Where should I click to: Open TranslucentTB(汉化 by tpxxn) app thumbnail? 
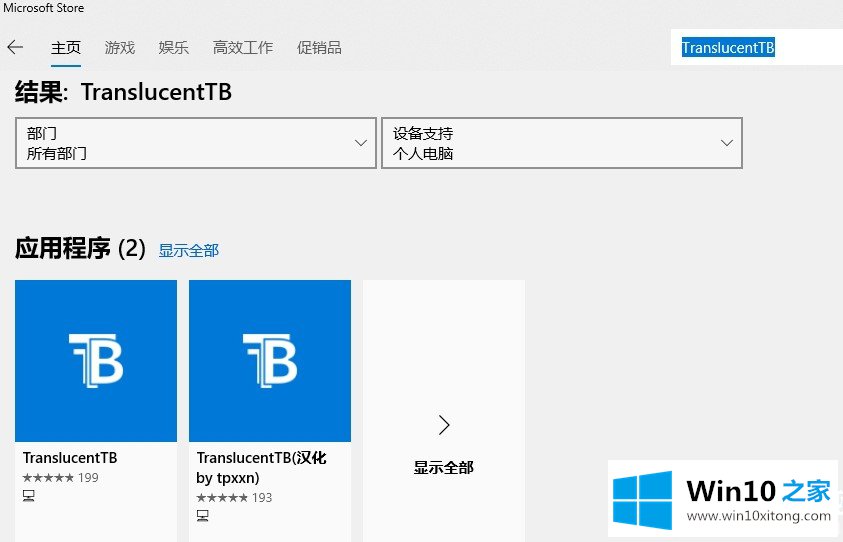point(270,361)
